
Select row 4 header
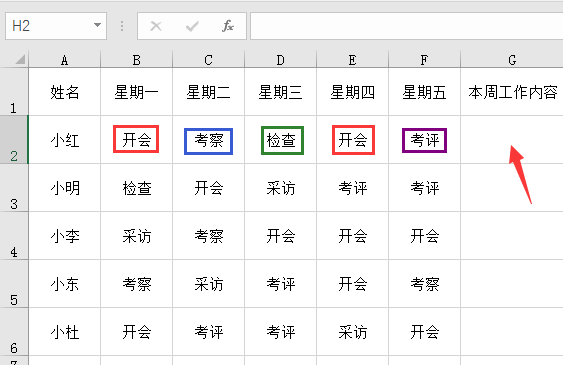tap(14, 236)
